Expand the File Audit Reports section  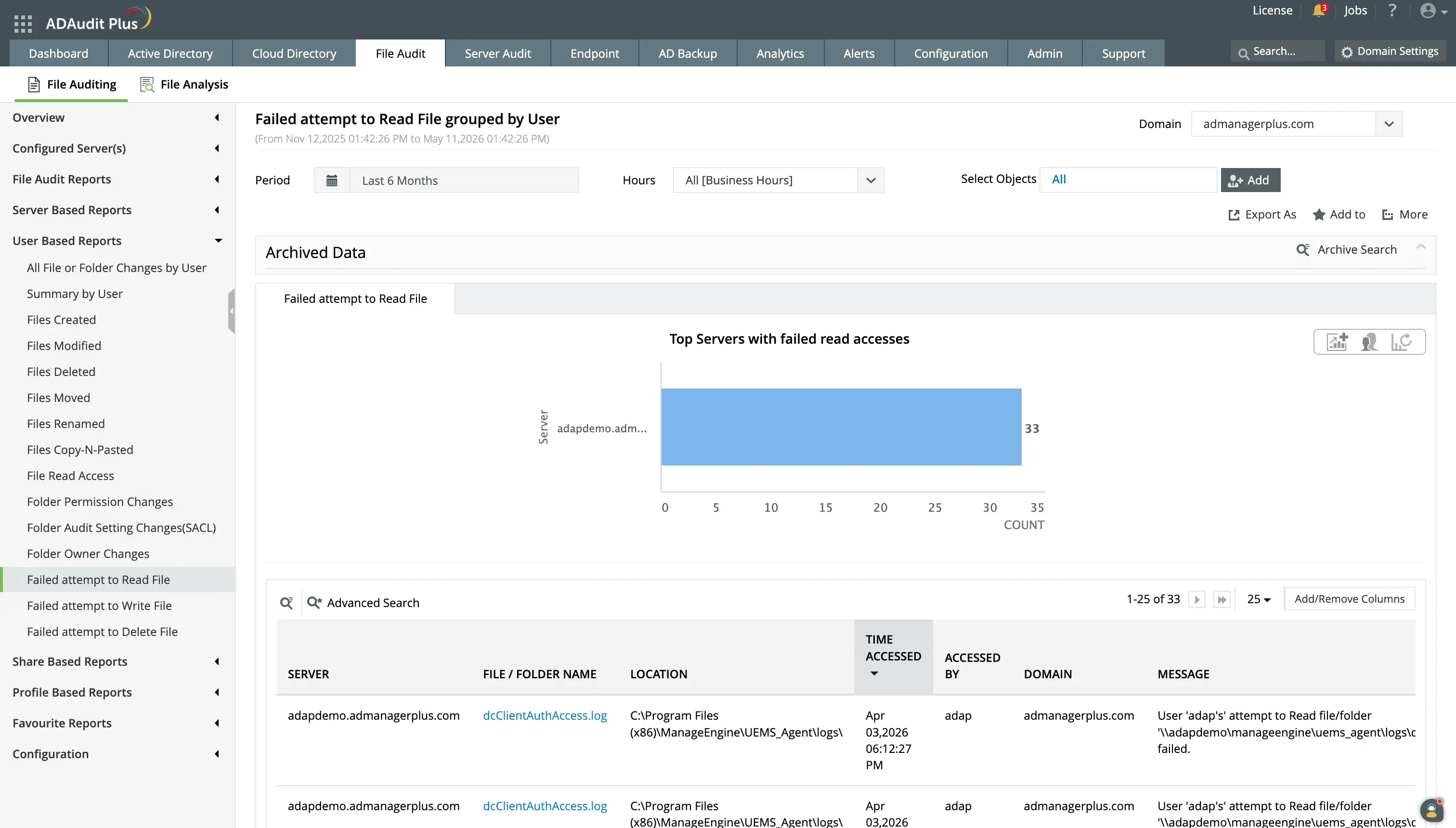[117, 179]
